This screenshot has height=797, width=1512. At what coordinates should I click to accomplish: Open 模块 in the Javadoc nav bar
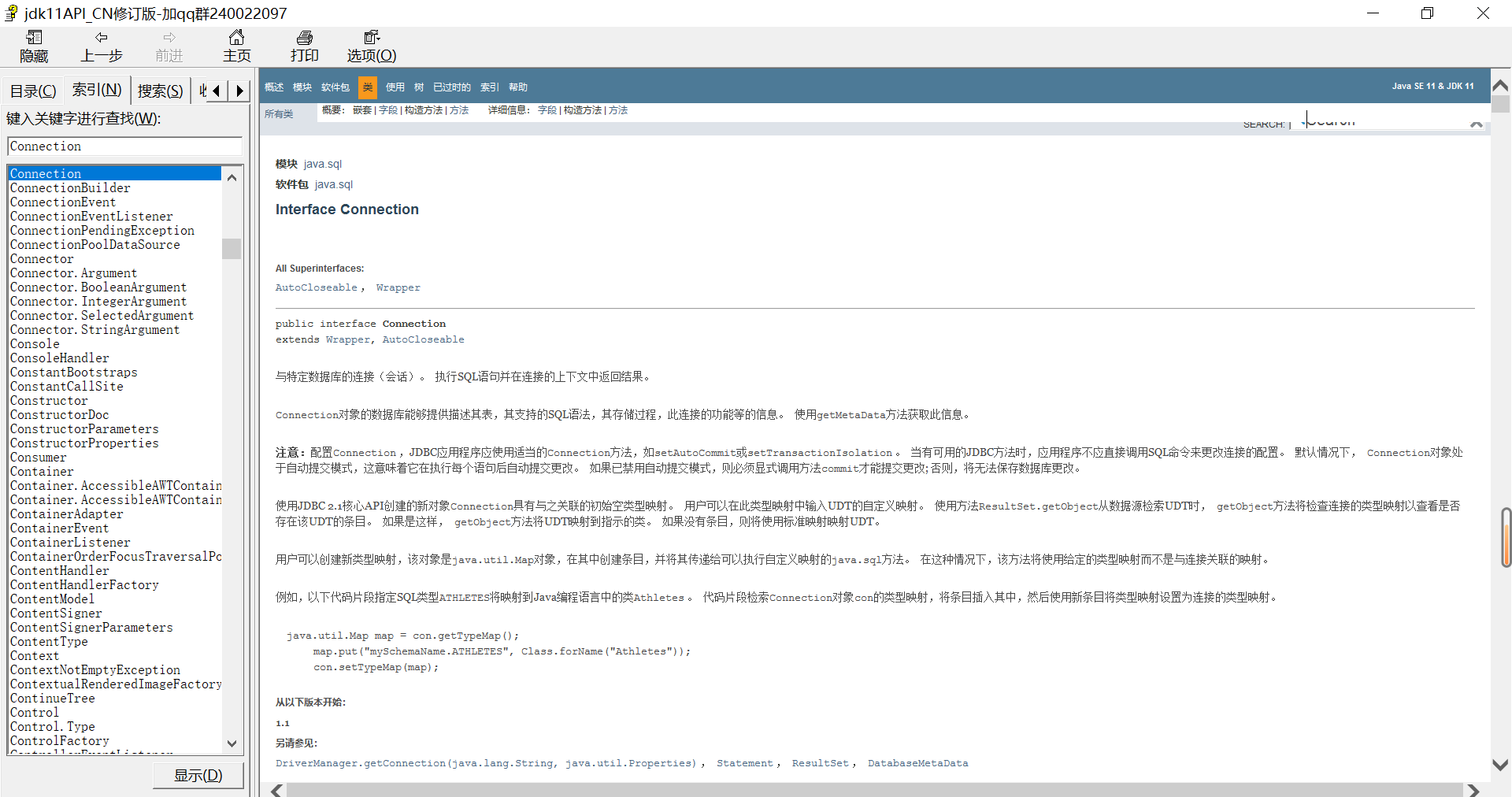(x=302, y=87)
